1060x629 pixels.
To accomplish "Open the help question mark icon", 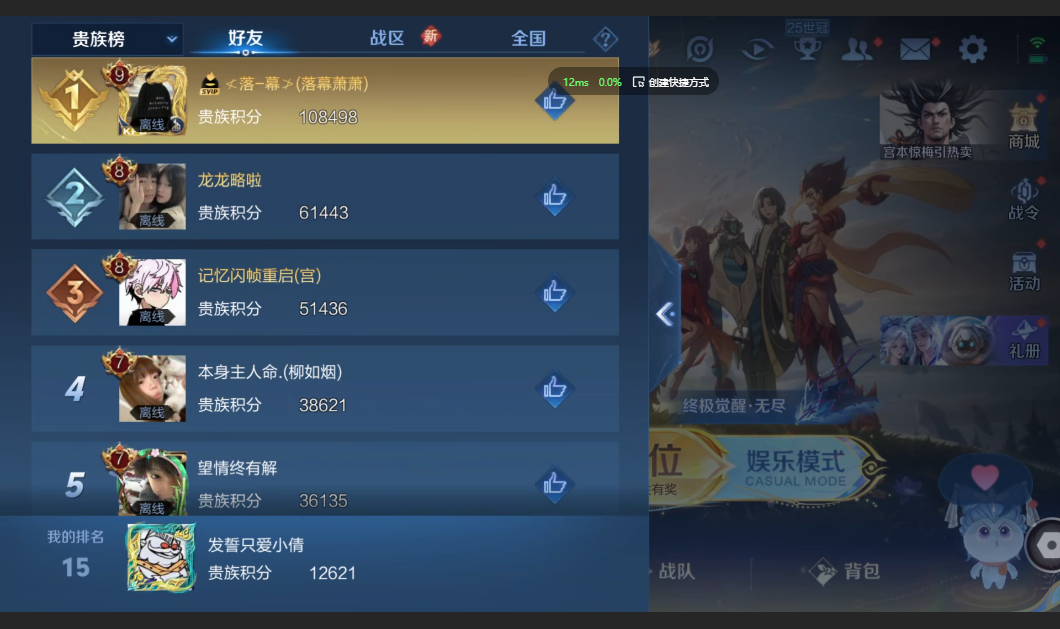I will click(x=605, y=39).
